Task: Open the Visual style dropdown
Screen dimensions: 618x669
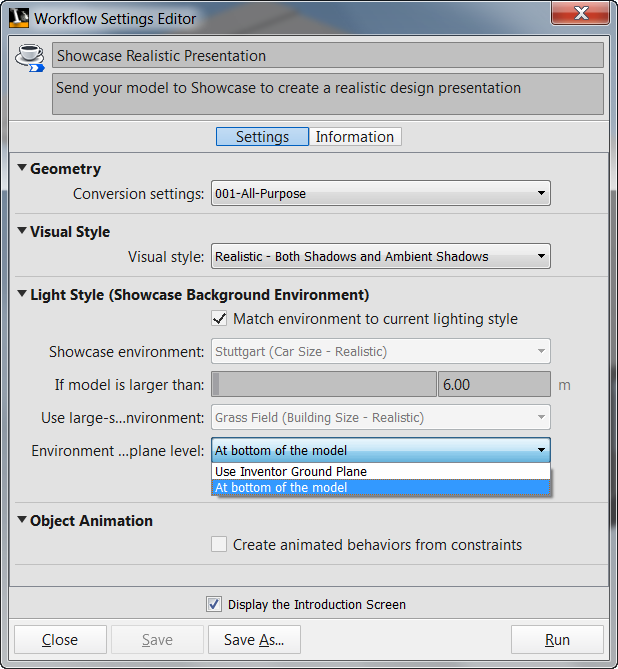Action: click(381, 256)
